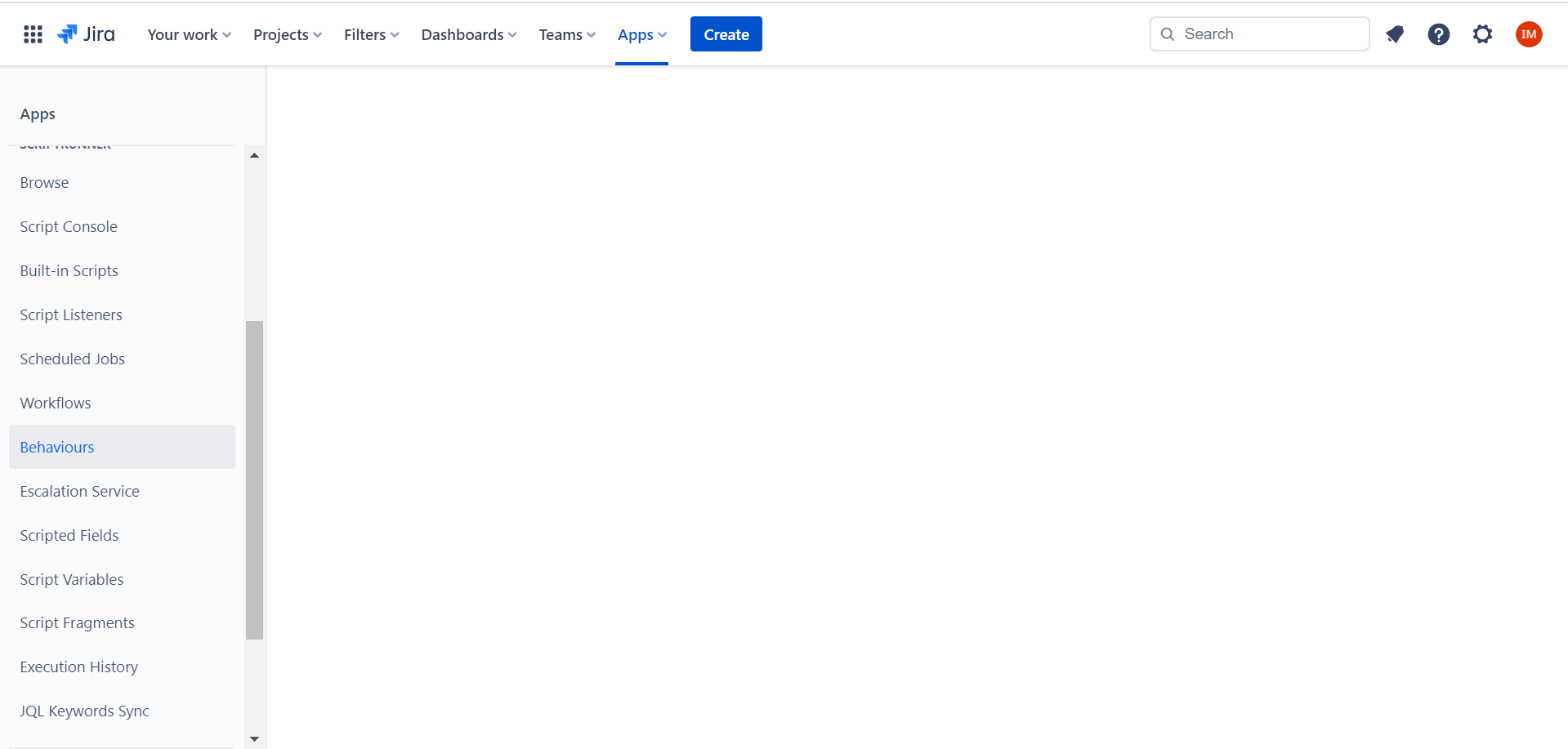Open the Projects dropdown
The width and height of the screenshot is (1568, 749).
click(285, 34)
